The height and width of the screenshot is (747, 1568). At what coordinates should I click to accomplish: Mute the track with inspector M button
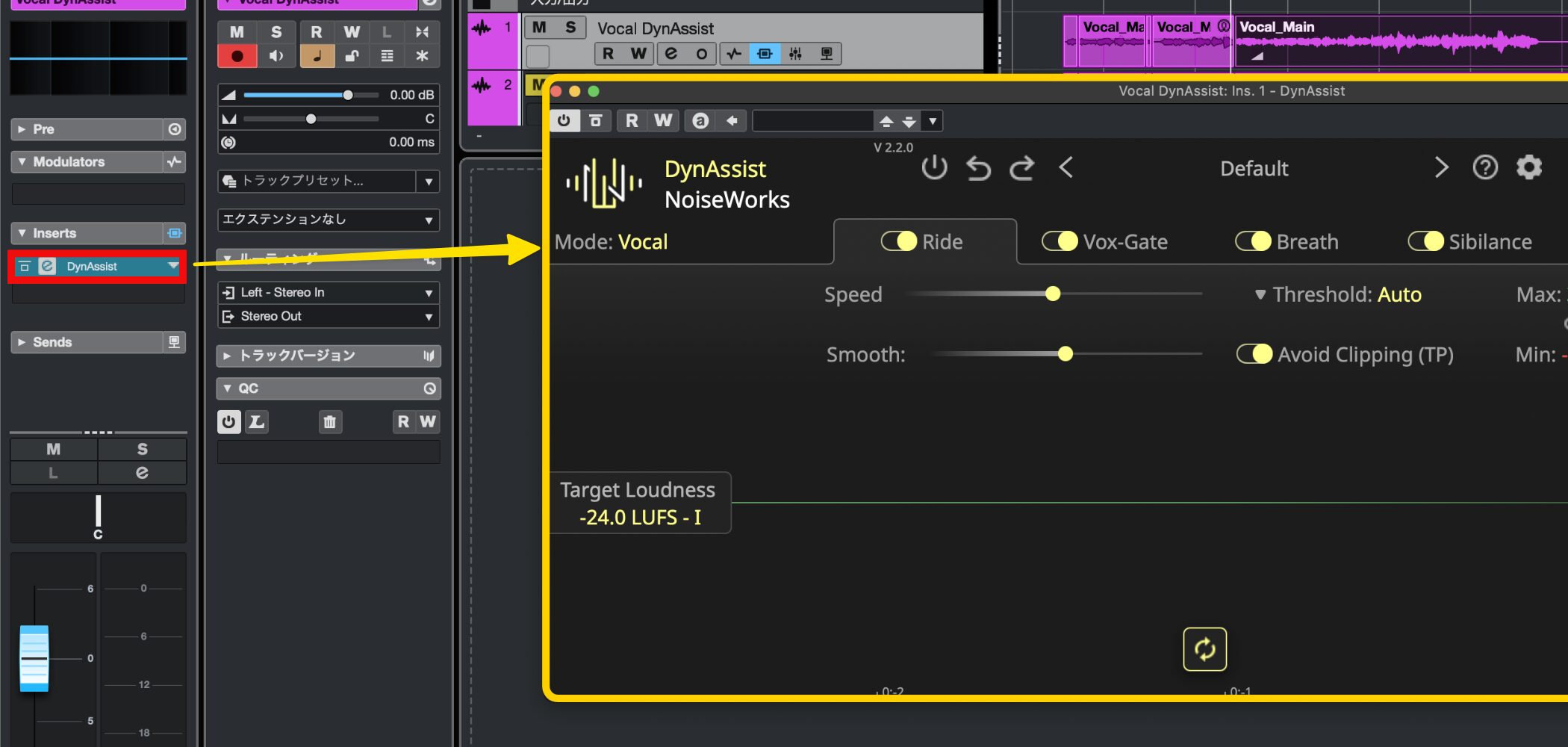pyautogui.click(x=237, y=32)
